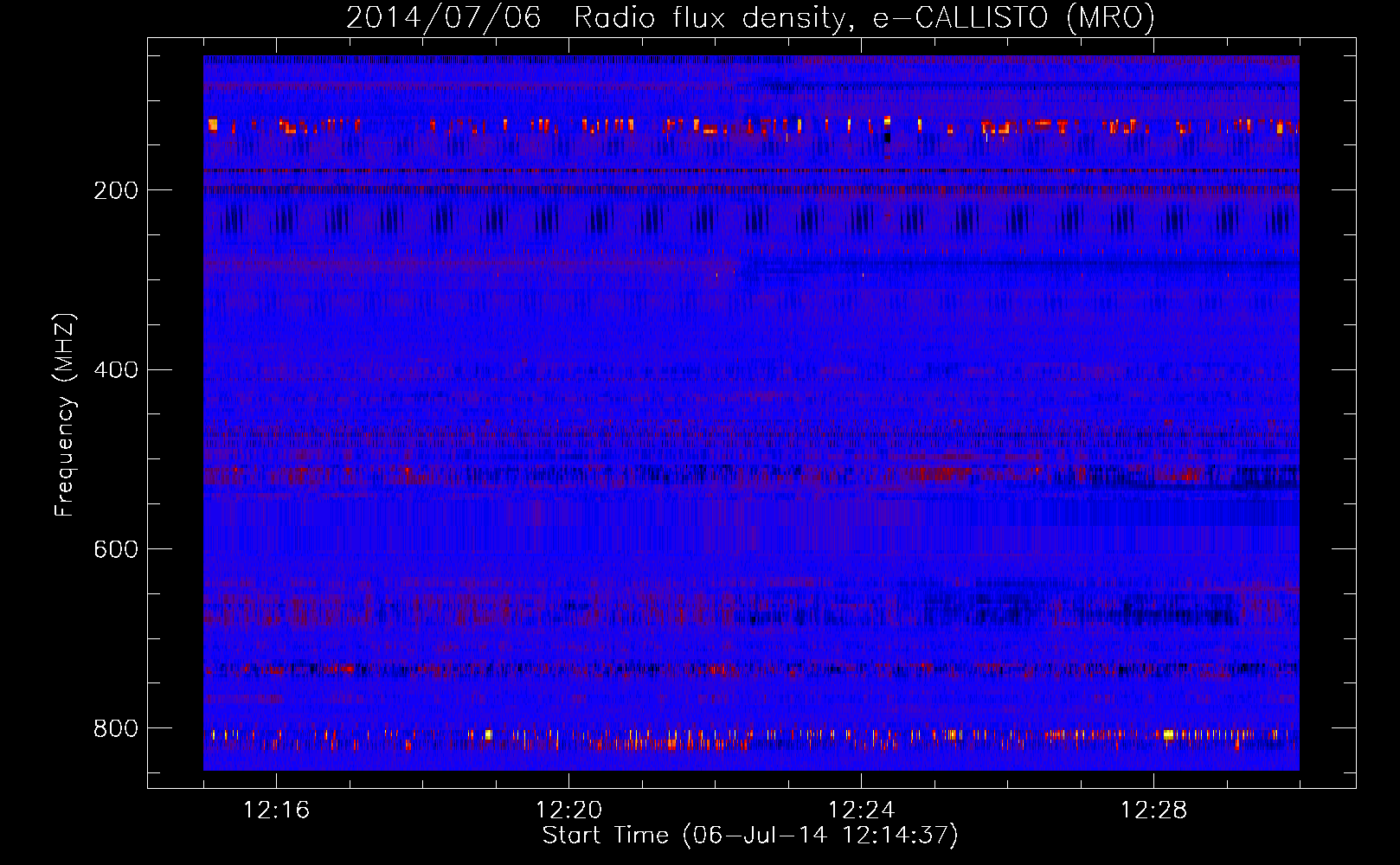Viewport: 1400px width, 865px height.
Task: Click the plot title "2014/07/06 Radio flux density, e-CALLISTO (MRO)"
Action: [x=750, y=17]
